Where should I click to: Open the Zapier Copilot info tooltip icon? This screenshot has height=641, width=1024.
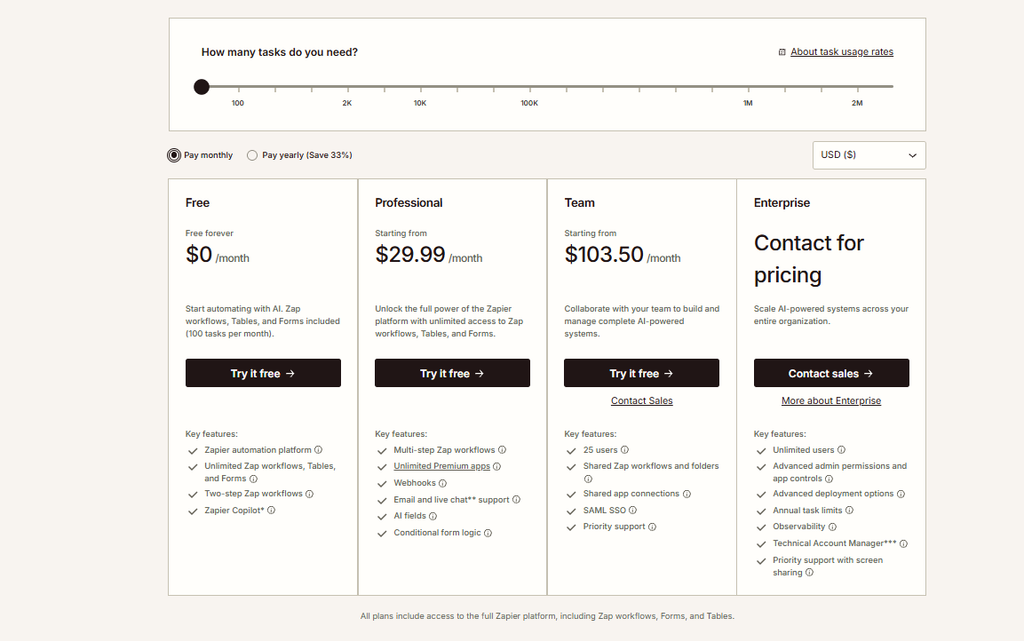[x=271, y=510]
